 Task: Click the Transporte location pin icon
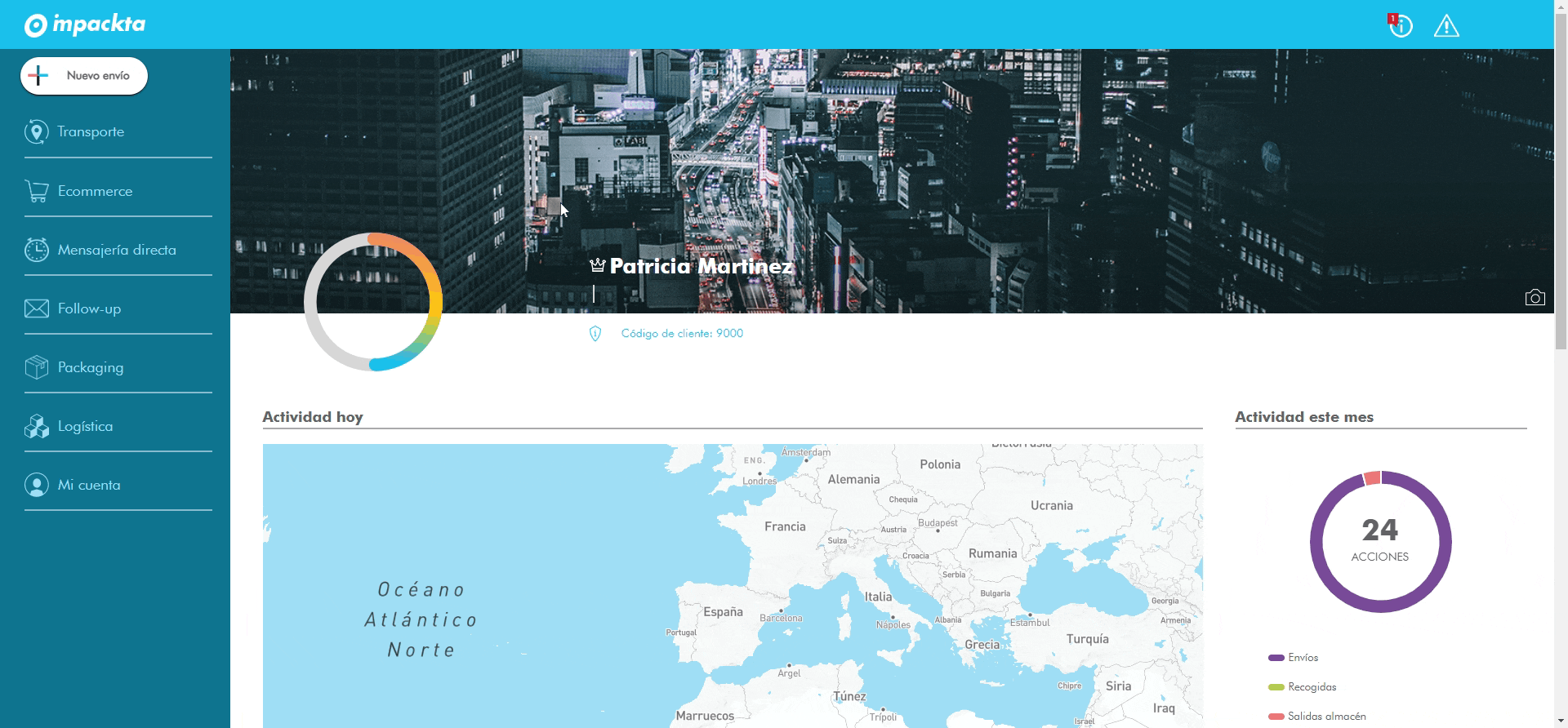coord(36,132)
